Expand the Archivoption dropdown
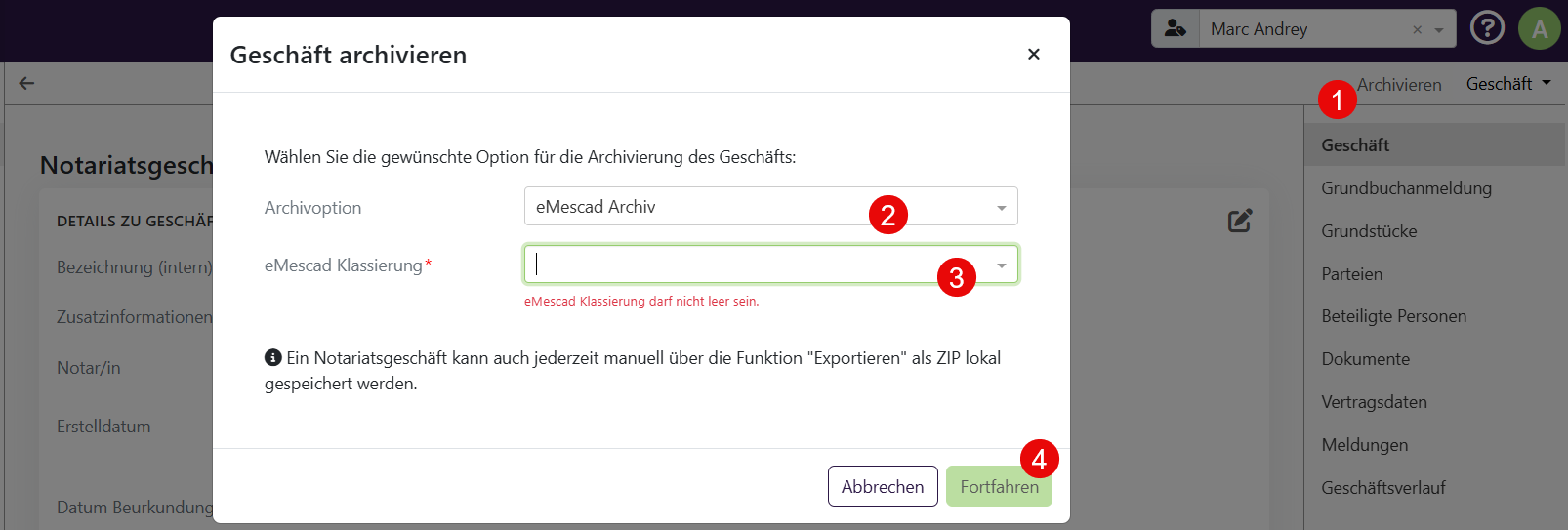 point(1001,208)
